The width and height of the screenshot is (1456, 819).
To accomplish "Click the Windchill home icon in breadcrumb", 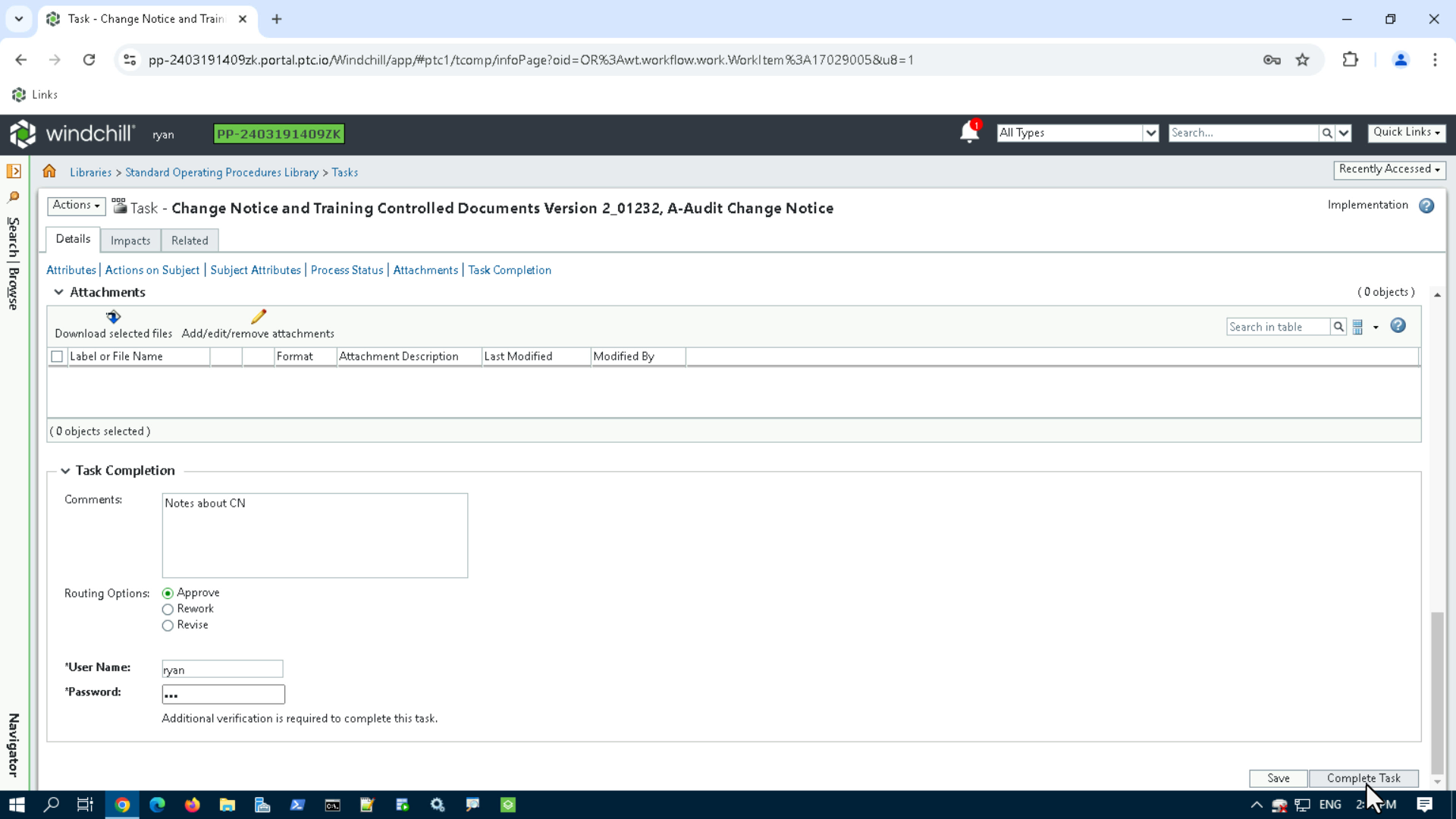I will [x=49, y=171].
